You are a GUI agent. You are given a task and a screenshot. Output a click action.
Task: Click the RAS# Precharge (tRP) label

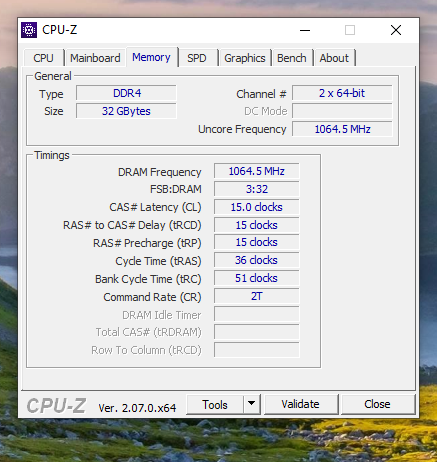pos(147,243)
